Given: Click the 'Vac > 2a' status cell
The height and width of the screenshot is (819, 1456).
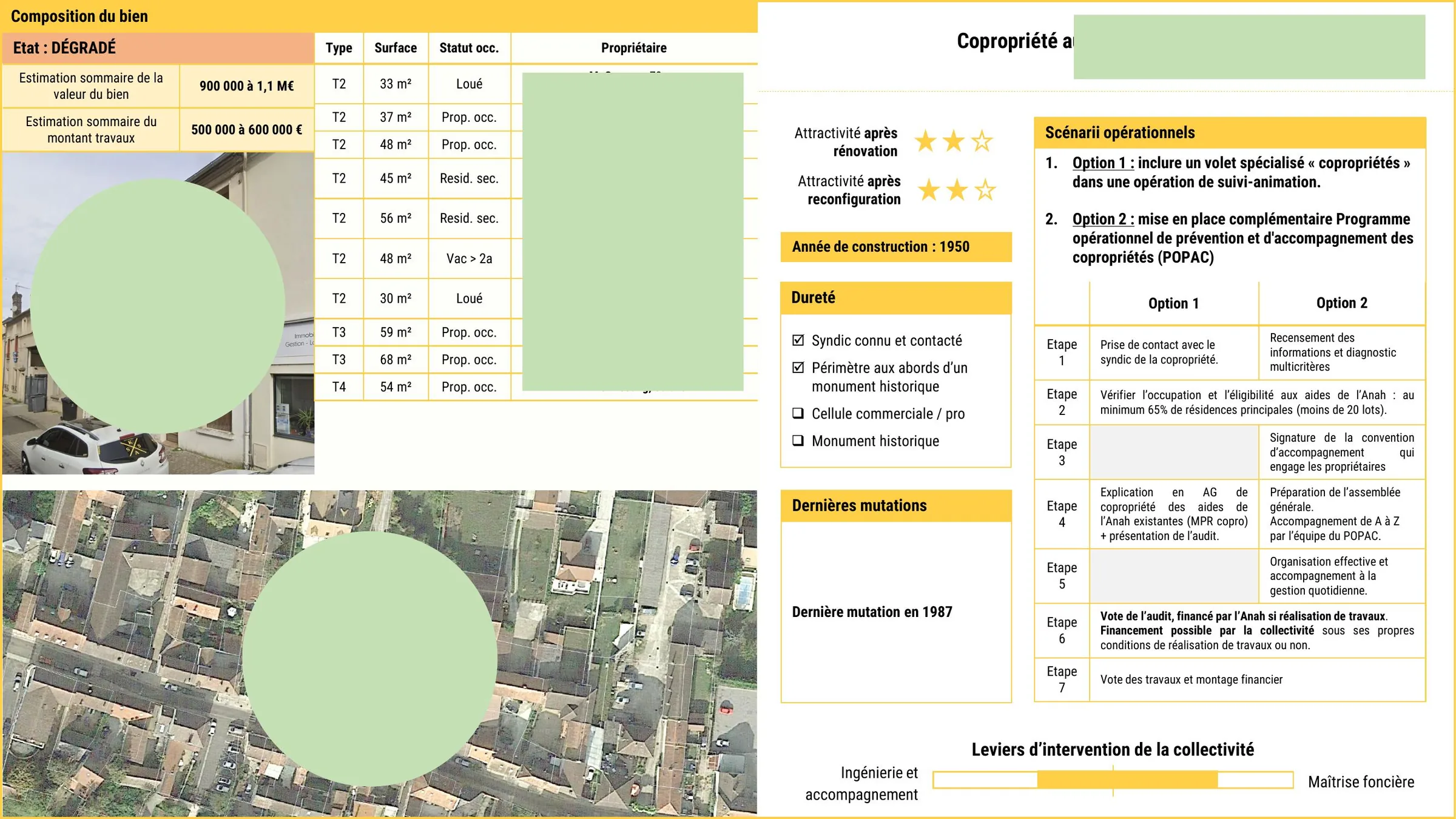Looking at the screenshot, I should 469,258.
